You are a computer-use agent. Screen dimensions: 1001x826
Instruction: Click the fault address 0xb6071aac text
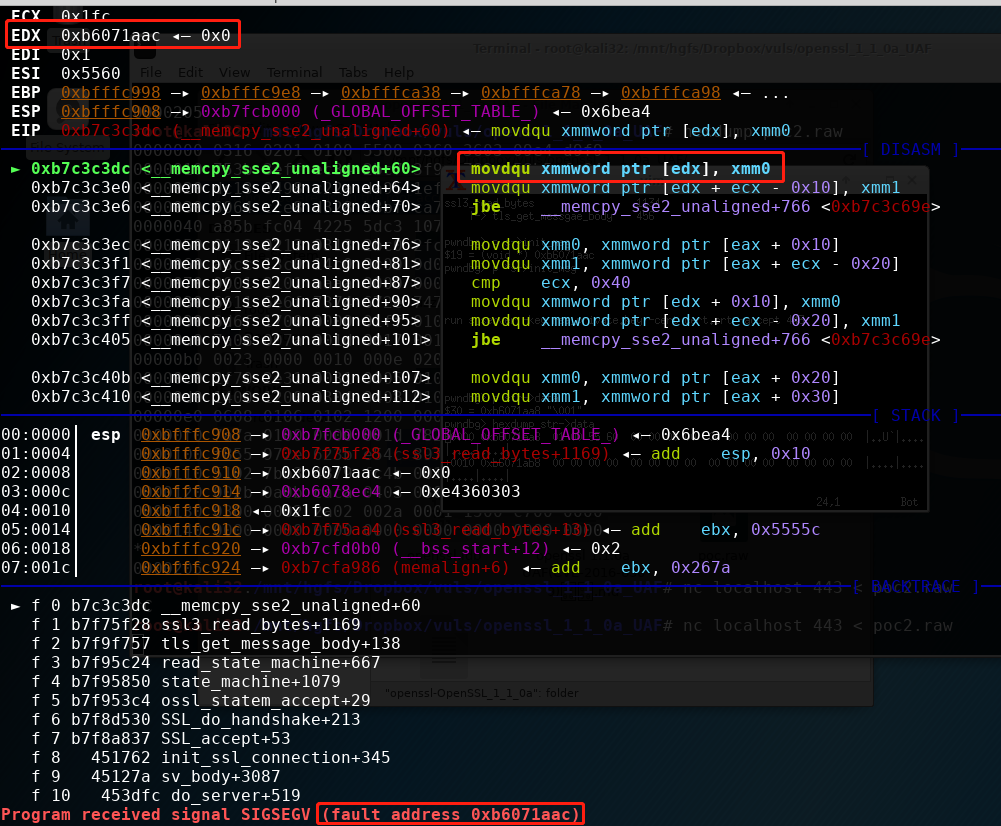click(x=451, y=815)
